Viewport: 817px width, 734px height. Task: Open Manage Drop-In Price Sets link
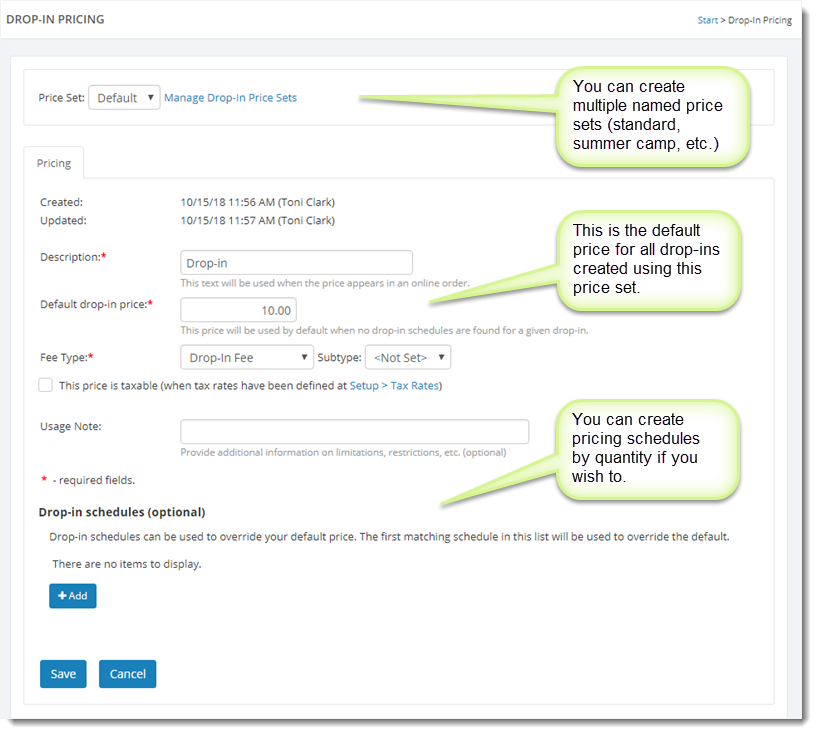coord(230,98)
